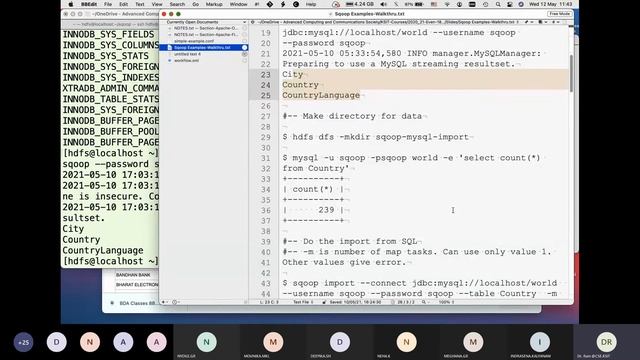Click the Free Mode button
This screenshot has height=360, width=640.
point(559,14)
